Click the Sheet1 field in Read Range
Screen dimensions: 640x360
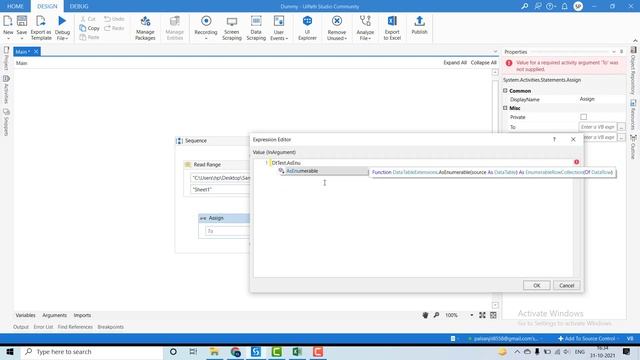coord(220,189)
